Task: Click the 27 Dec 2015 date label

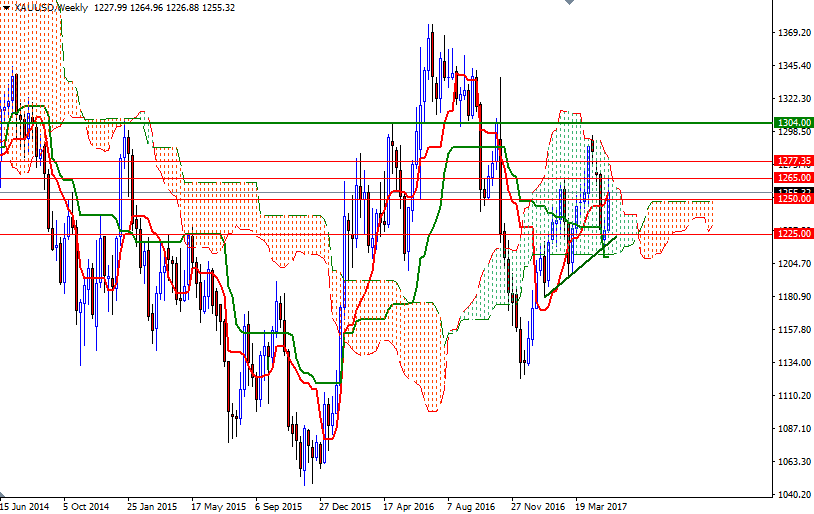Action: click(x=345, y=506)
